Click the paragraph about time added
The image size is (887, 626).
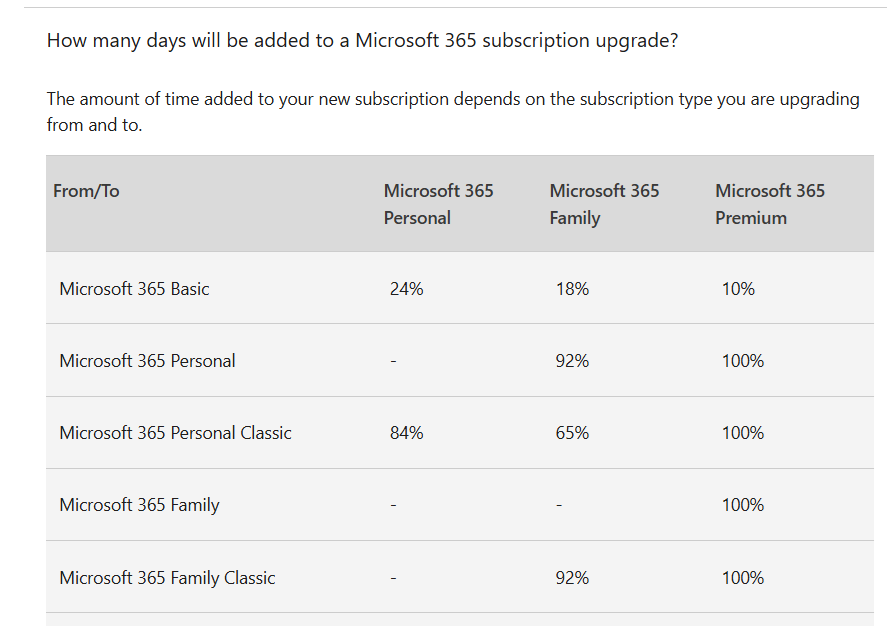pyautogui.click(x=452, y=112)
